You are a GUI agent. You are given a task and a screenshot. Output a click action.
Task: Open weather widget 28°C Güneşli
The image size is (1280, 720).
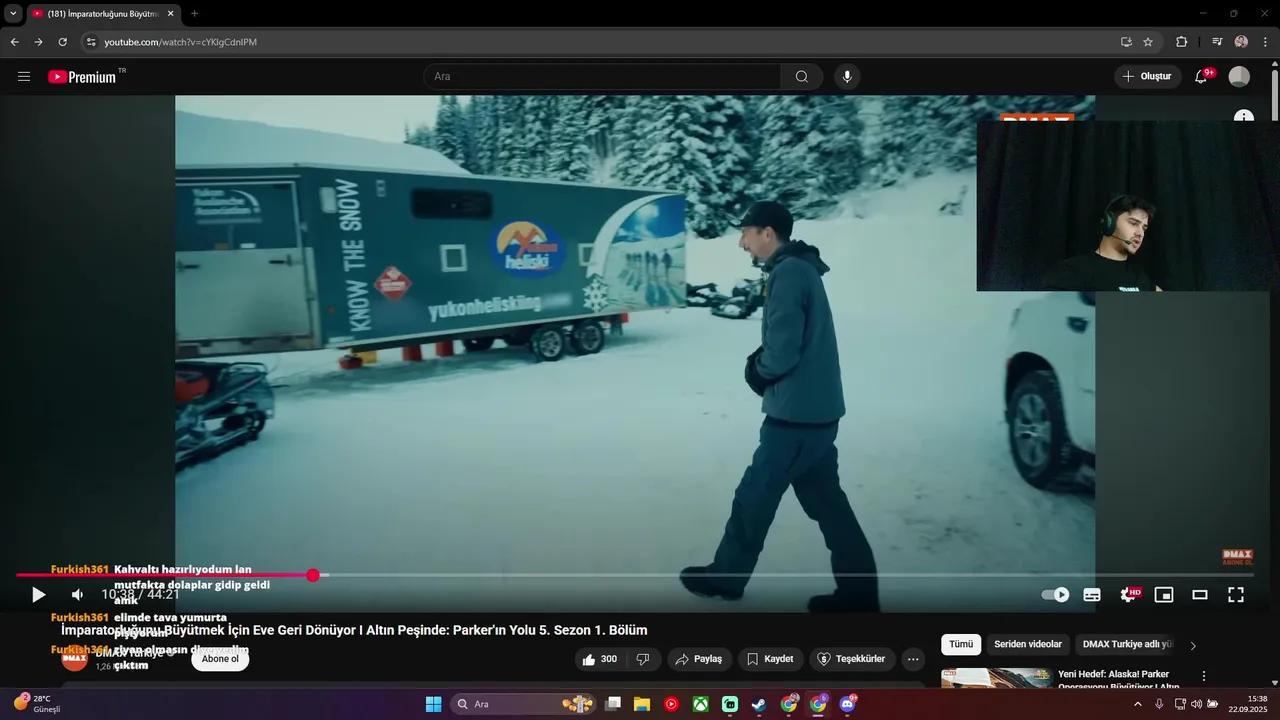coord(38,704)
